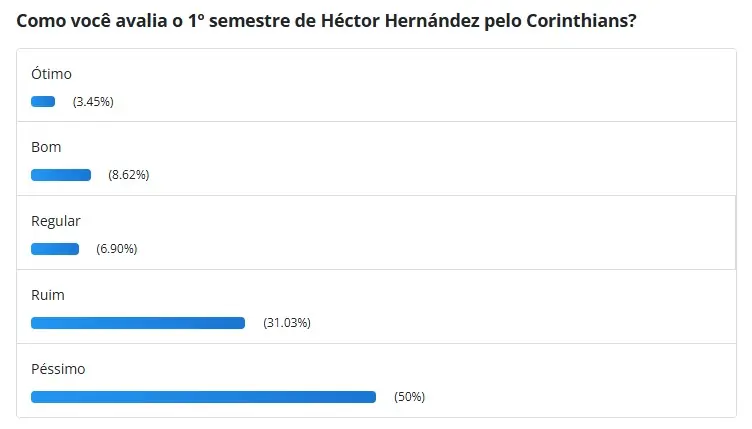Click the 8.62% percentage text

pyautogui.click(x=129, y=175)
